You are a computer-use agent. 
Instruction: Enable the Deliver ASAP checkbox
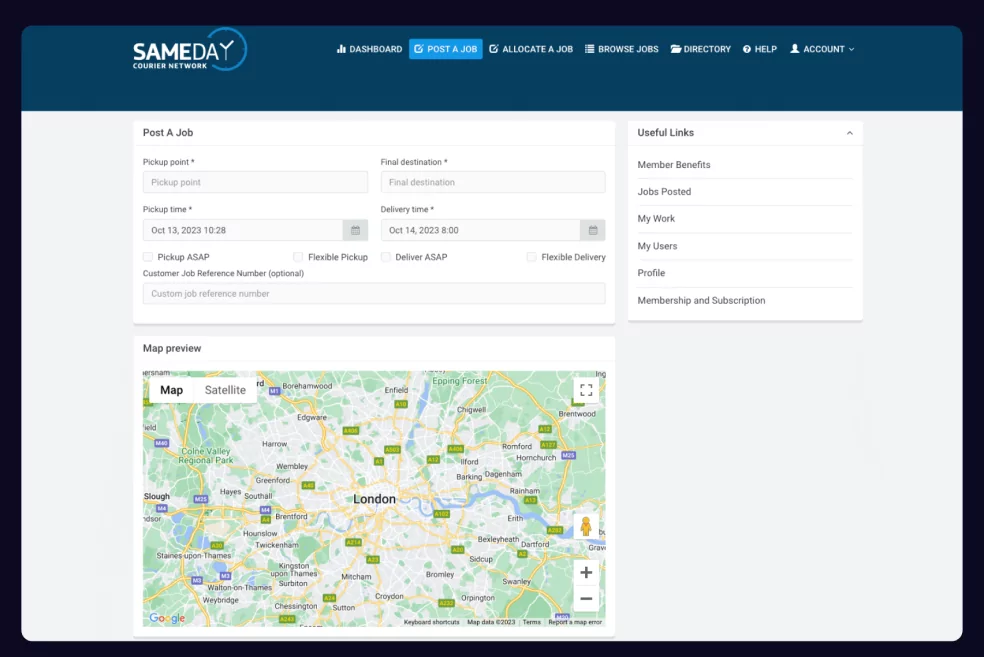tap(386, 257)
